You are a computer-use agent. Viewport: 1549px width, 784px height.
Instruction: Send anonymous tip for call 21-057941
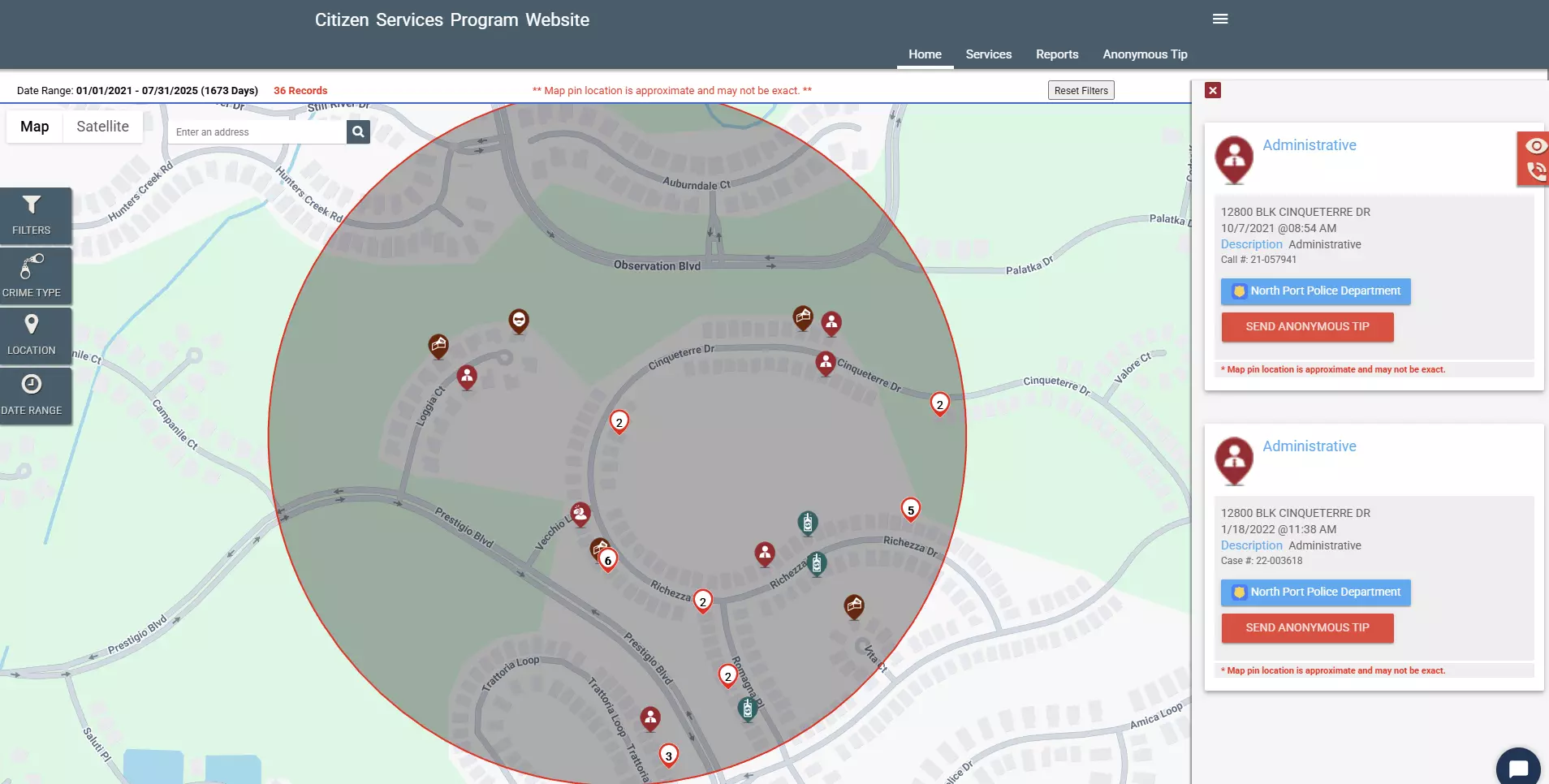(1307, 327)
